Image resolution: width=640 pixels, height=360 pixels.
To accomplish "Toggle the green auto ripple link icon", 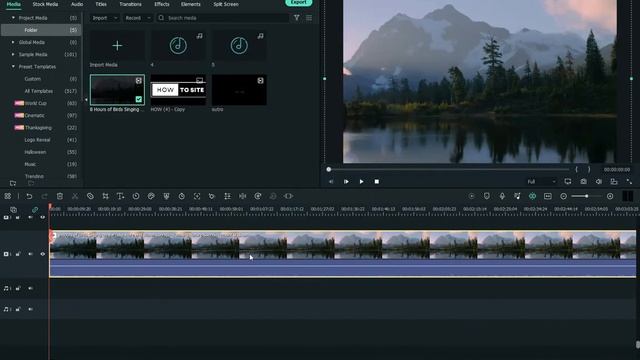I will pos(35,209).
